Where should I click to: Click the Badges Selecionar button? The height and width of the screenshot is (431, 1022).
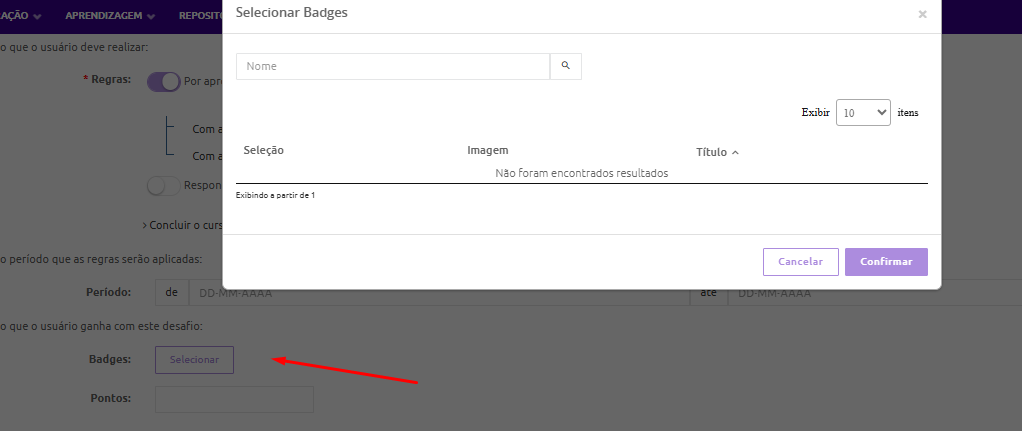(x=194, y=360)
